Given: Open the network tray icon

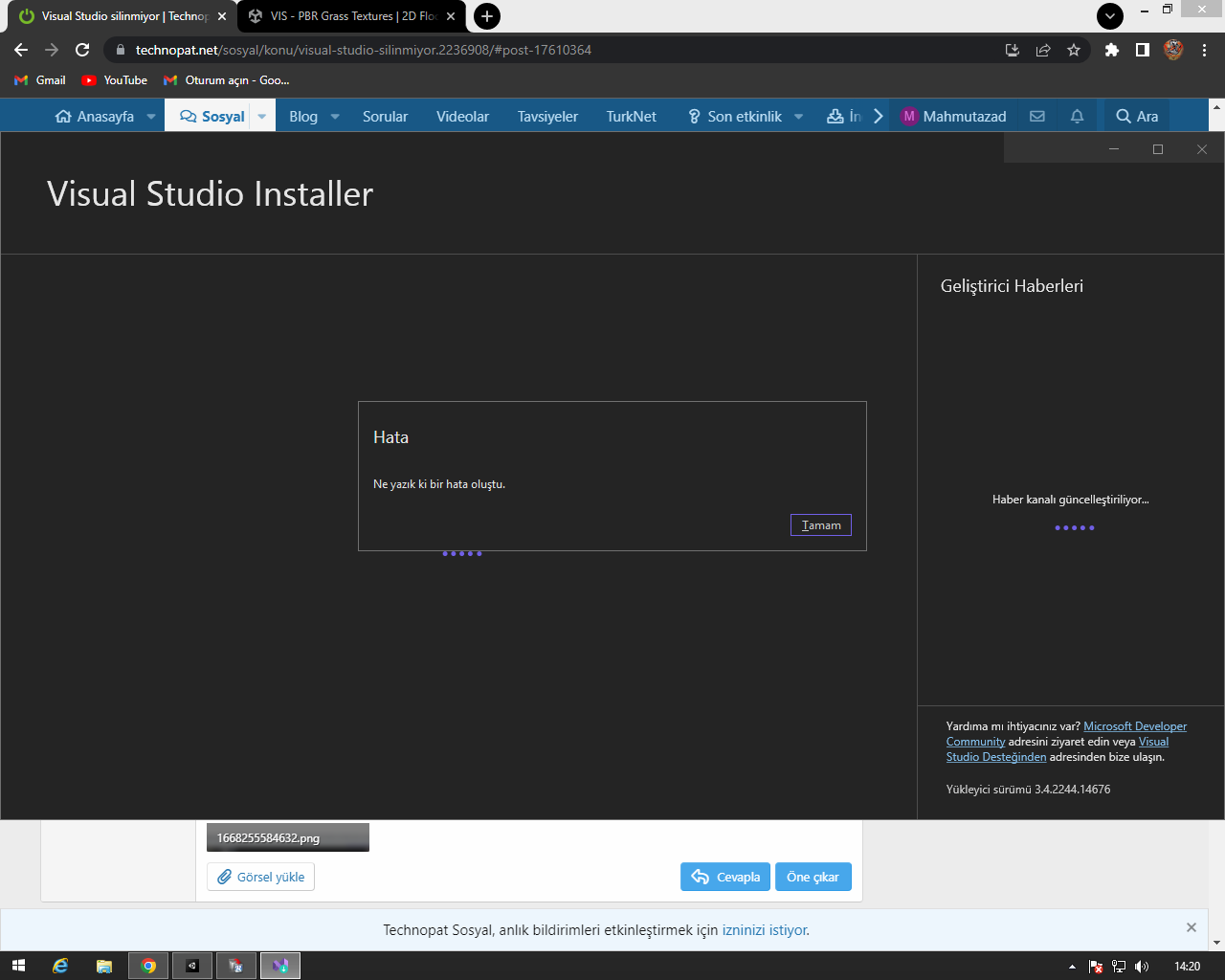Looking at the screenshot, I should (1119, 967).
